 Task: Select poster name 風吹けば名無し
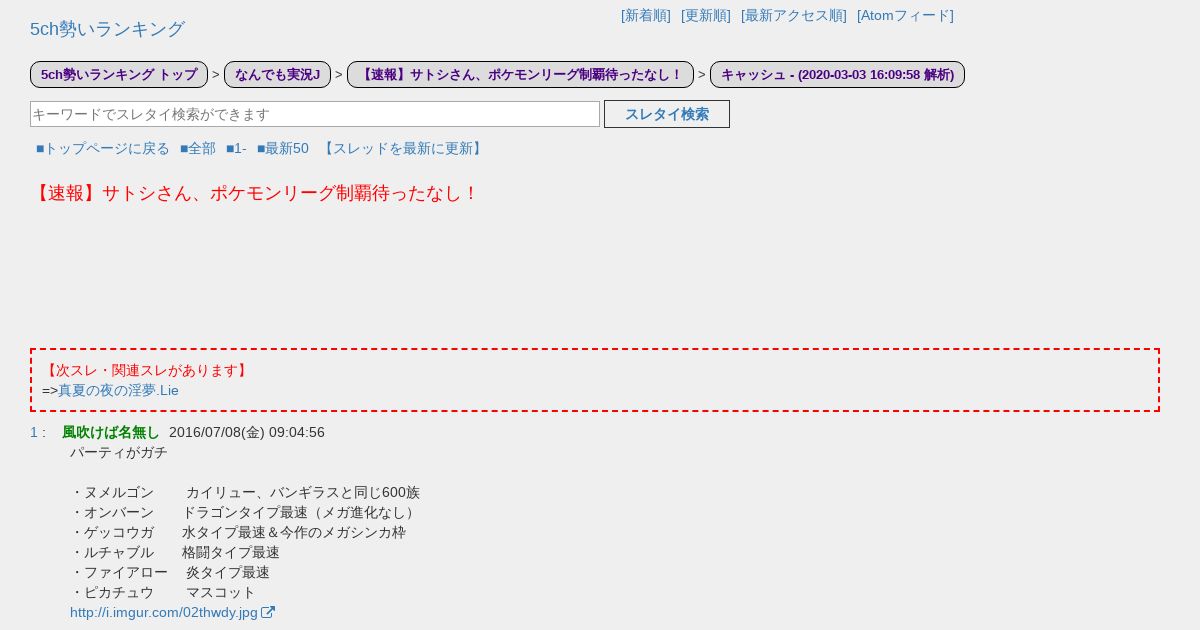111,432
